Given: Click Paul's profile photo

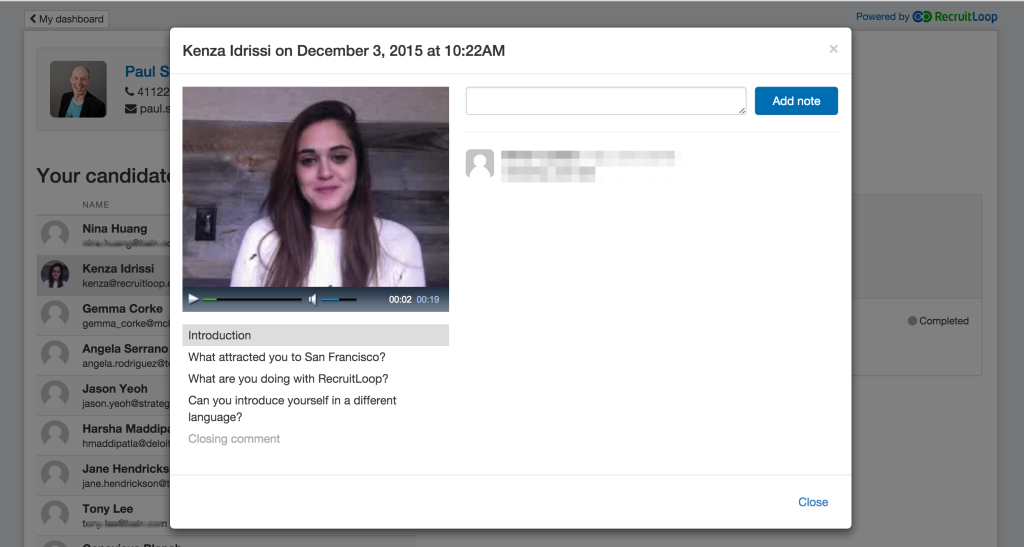Looking at the screenshot, I should [78, 89].
